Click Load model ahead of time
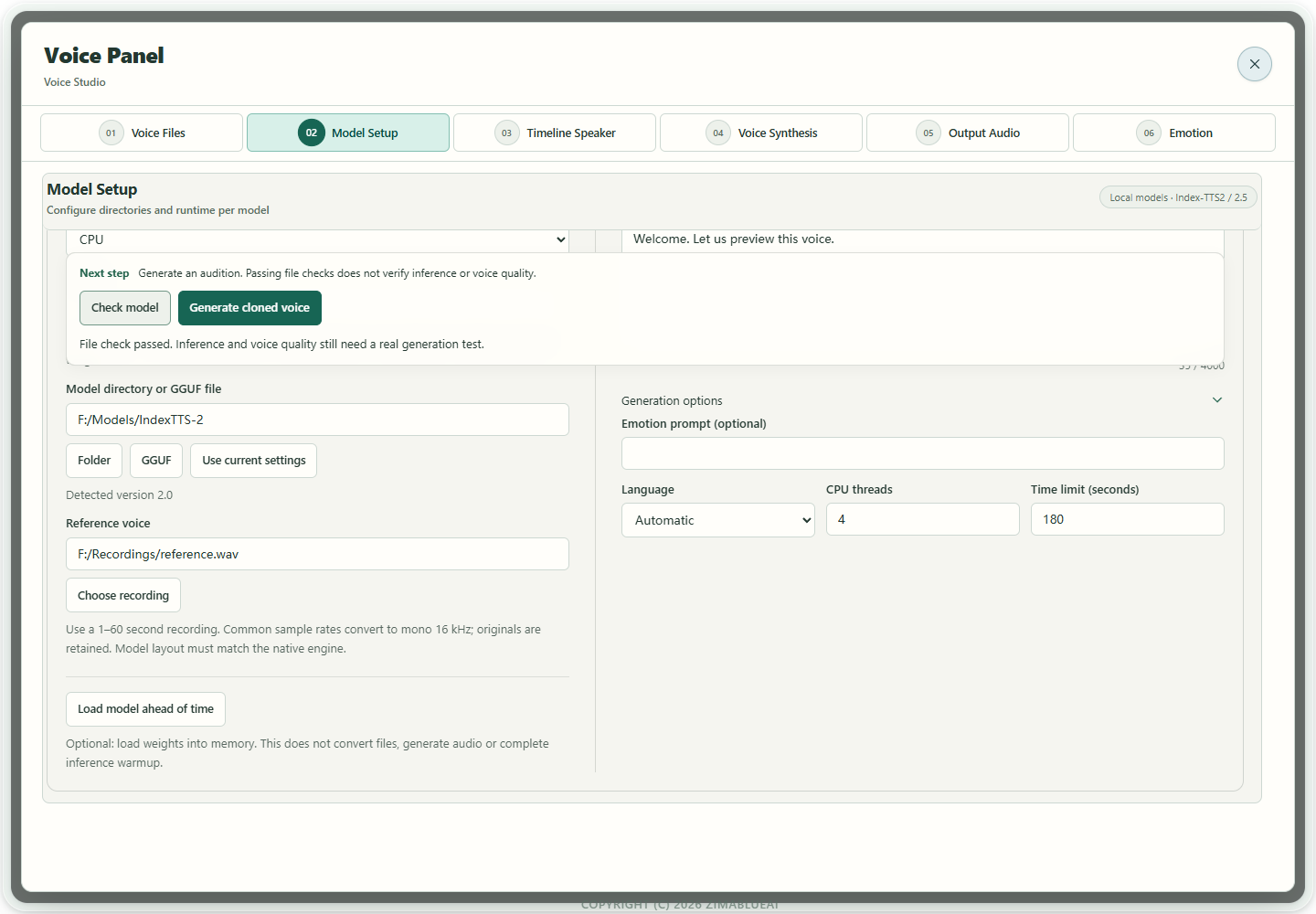The height and width of the screenshot is (914, 1316). 145,709
